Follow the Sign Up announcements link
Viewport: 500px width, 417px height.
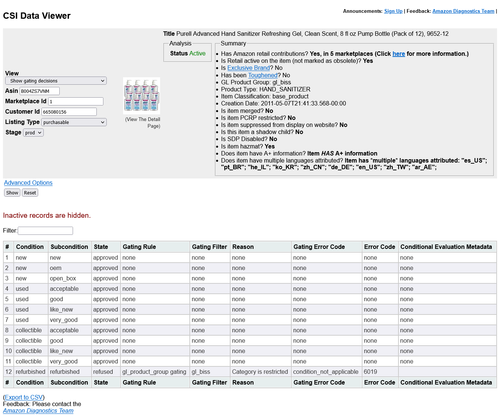tap(393, 11)
